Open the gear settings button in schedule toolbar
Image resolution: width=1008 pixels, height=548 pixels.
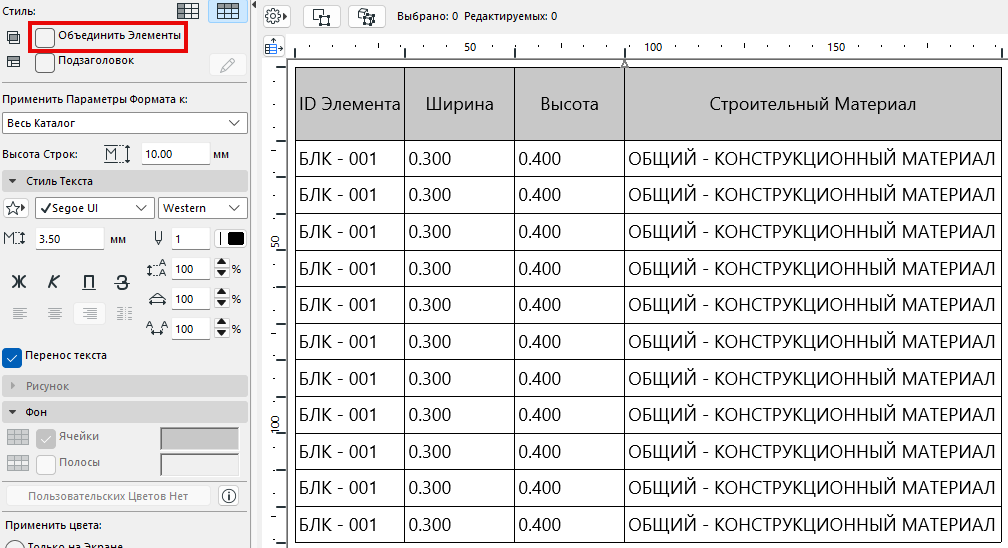pos(276,16)
